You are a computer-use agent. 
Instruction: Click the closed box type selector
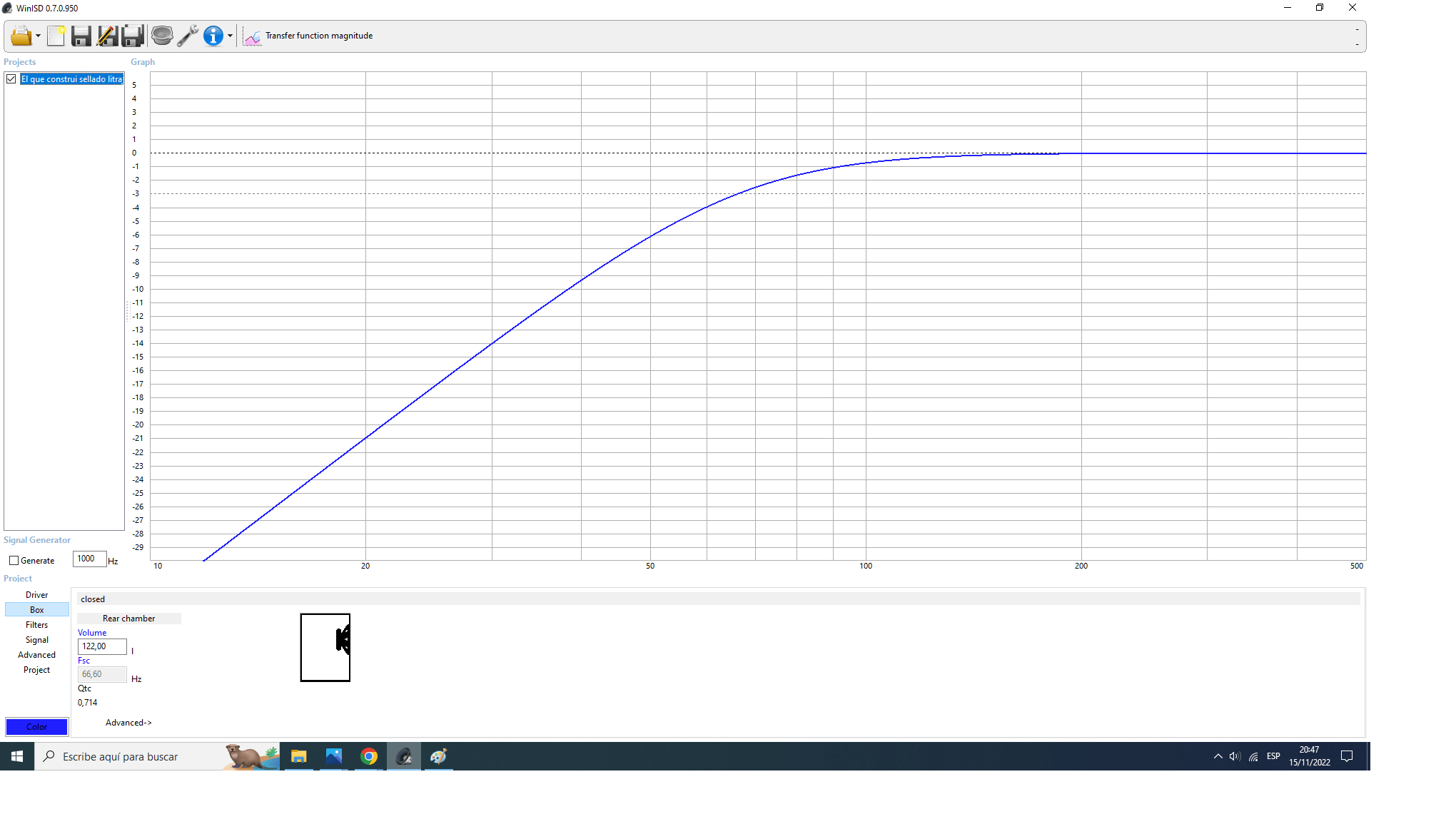coord(718,599)
